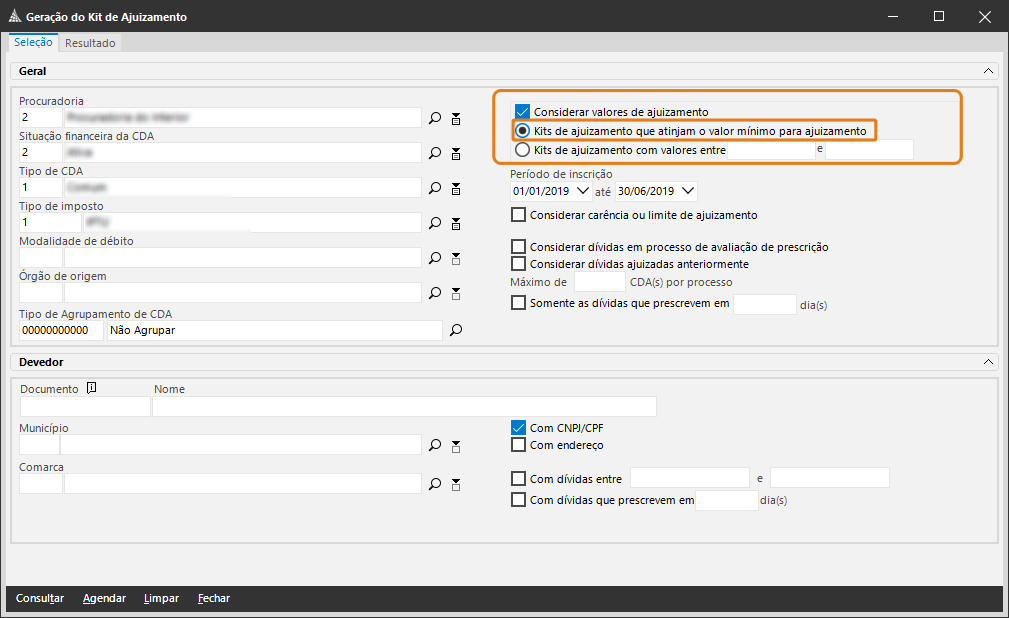Viewport: 1009px width, 618px height.
Task: Enable Considerar carência ou limite de ajuizamento
Action: pos(518,214)
